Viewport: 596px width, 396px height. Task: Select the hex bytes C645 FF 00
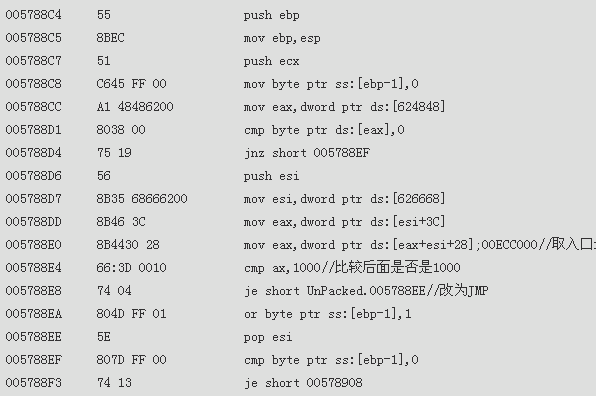pyautogui.click(x=132, y=84)
